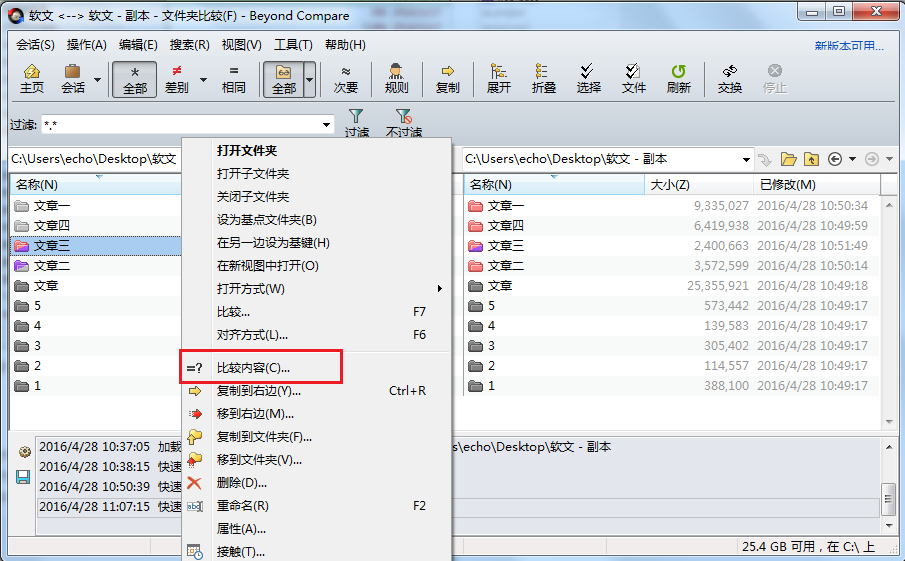The image size is (905, 561).
Task: Expand the 过滤 filter combo box dropdown
Action: [x=326, y=125]
